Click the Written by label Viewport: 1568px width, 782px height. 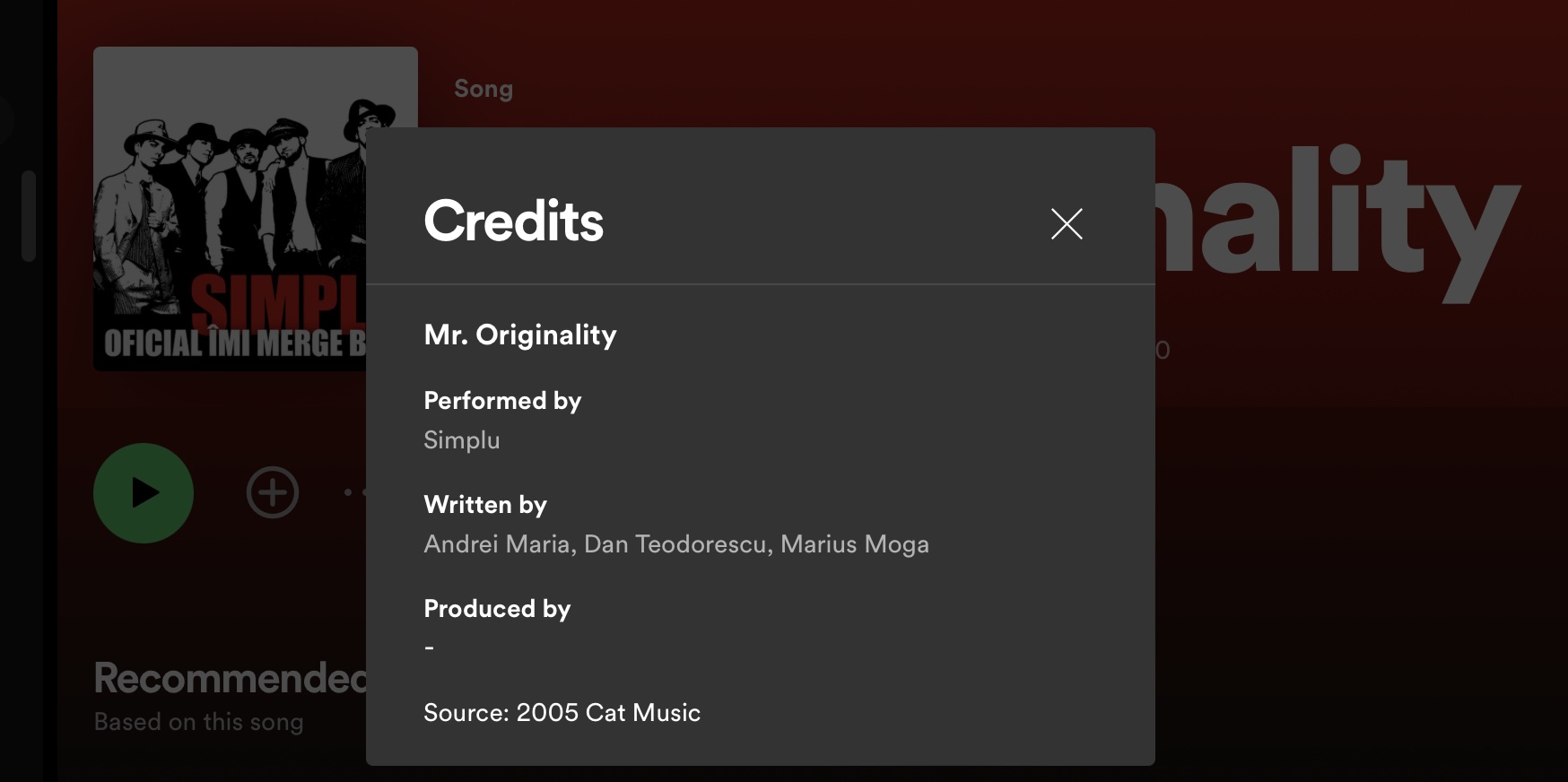(485, 505)
